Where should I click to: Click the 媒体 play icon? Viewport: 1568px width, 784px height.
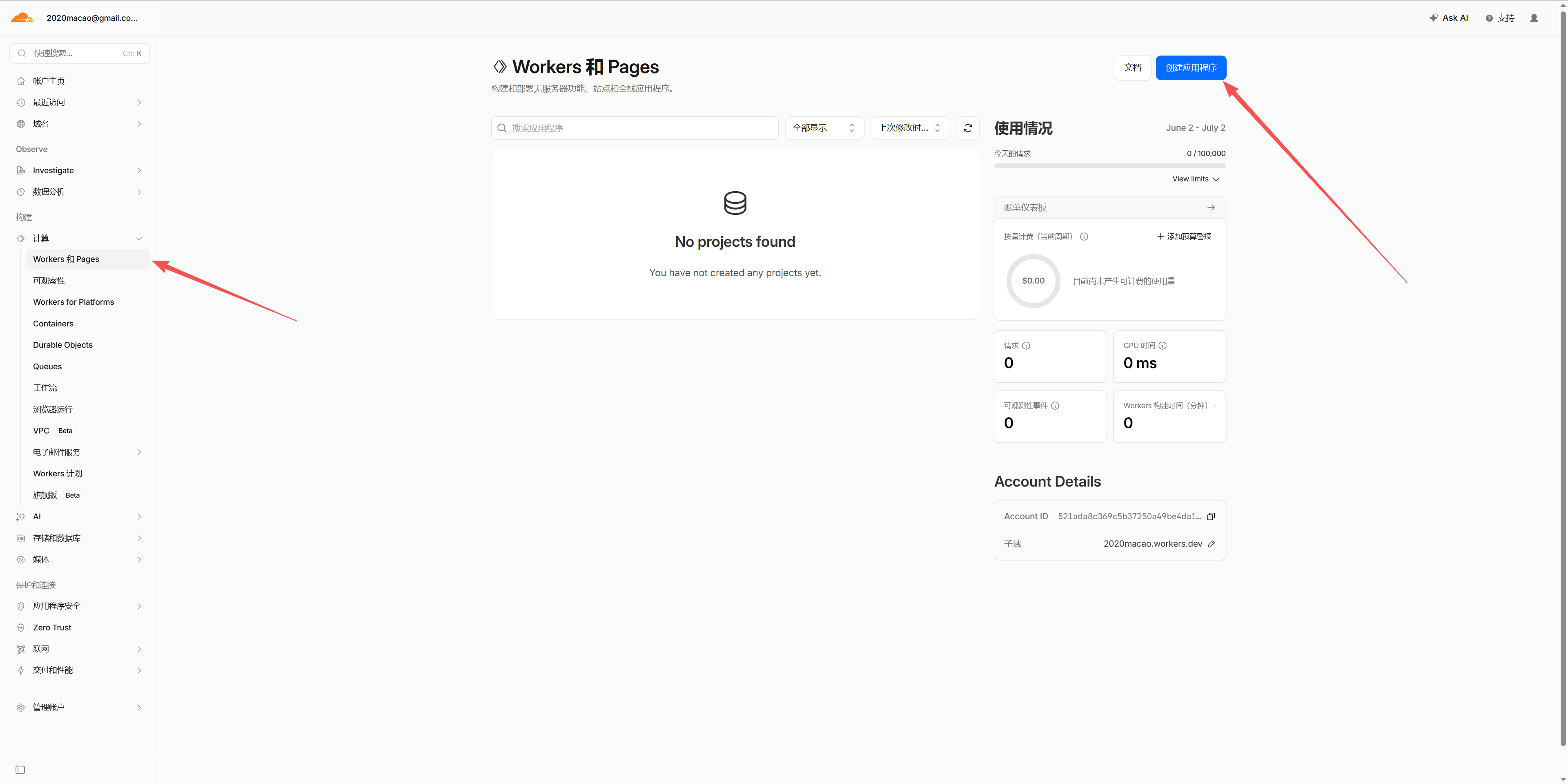[21, 559]
